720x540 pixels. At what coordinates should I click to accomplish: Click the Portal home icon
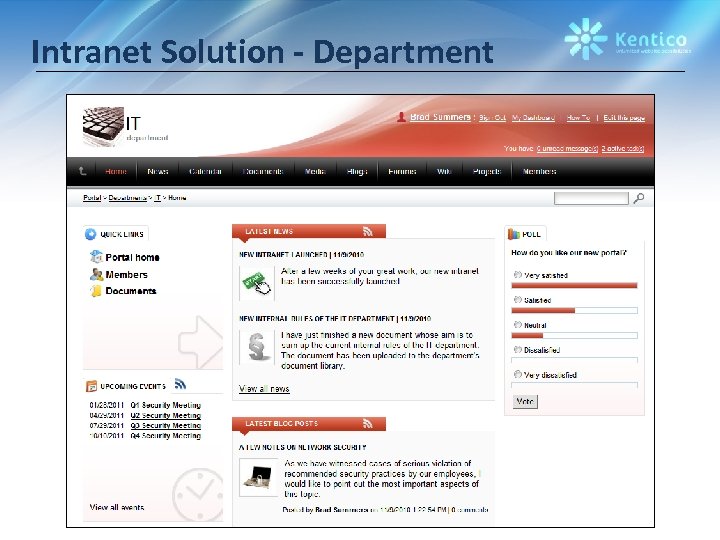(x=96, y=257)
